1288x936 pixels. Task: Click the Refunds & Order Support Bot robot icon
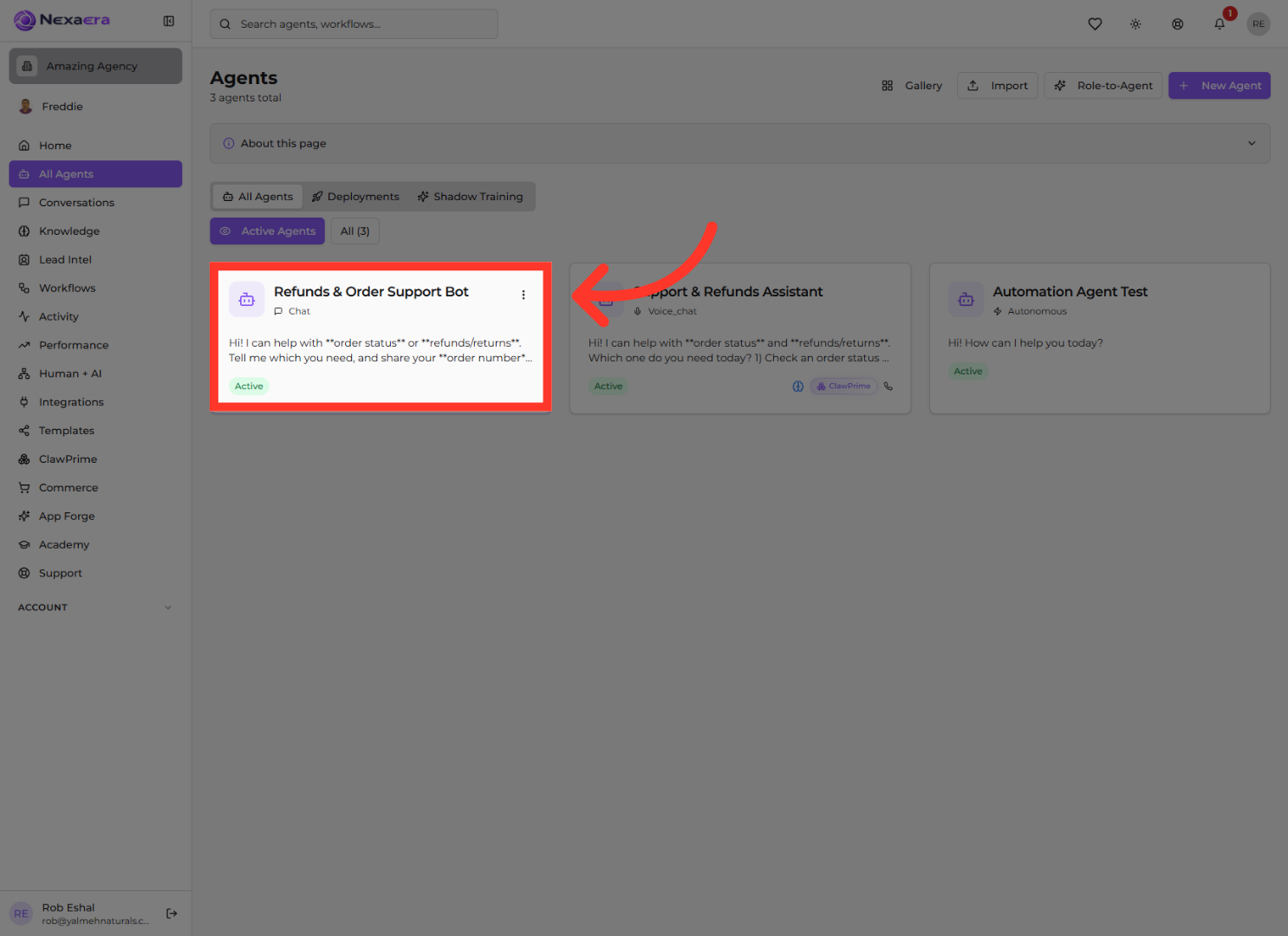tap(247, 299)
